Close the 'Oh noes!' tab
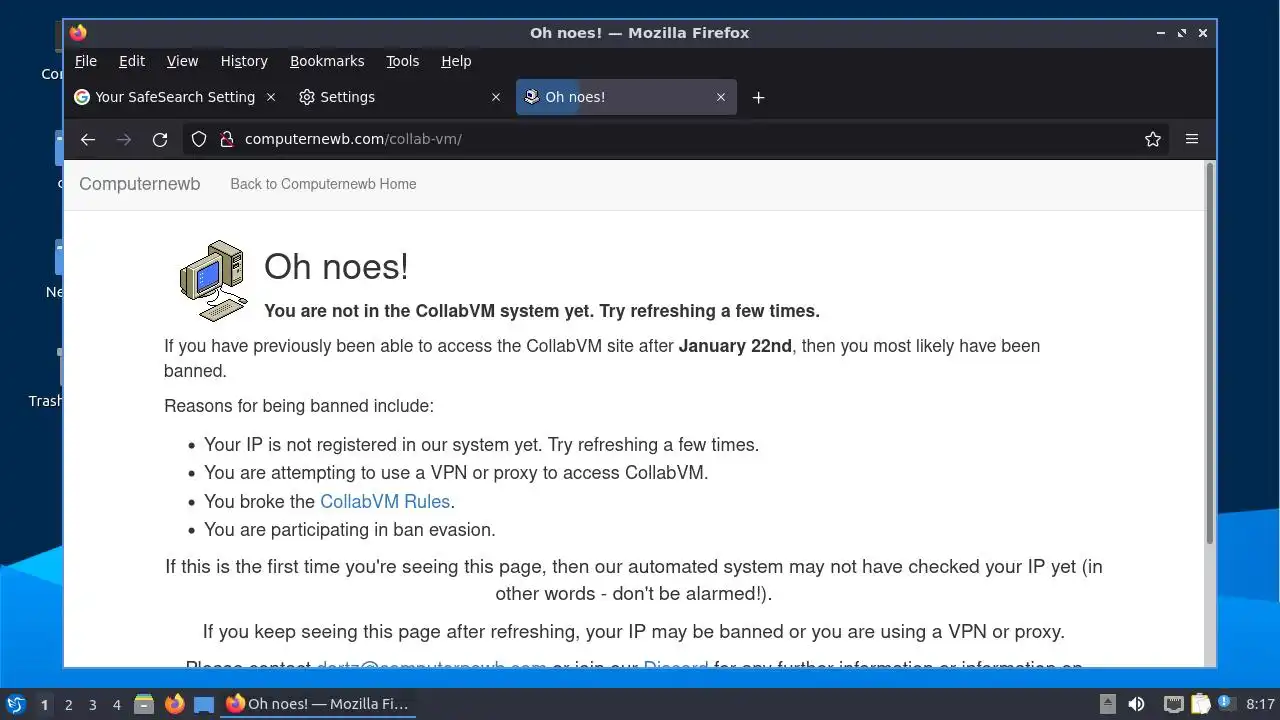The image size is (1280, 720). coord(721,97)
